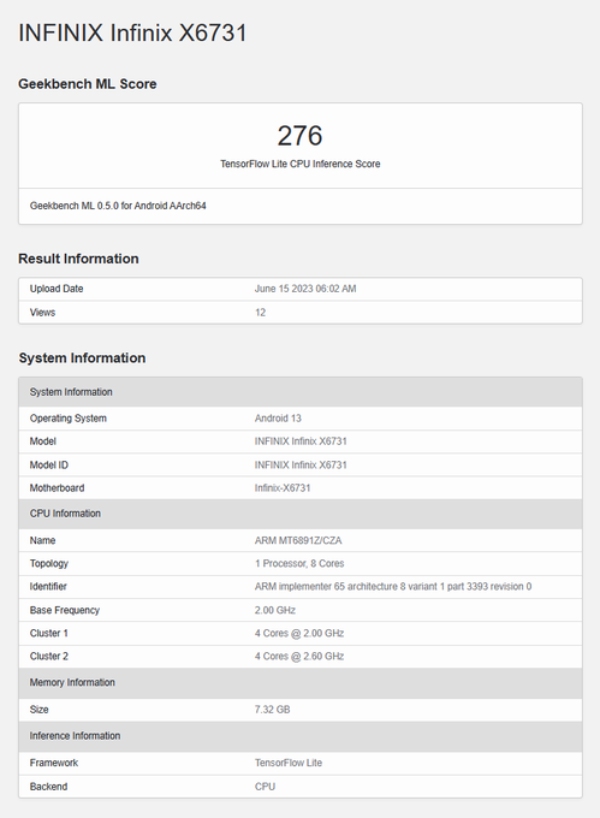Click 4 Cores @ 2.00 GHz value
This screenshot has width=600, height=818.
[x=299, y=633]
